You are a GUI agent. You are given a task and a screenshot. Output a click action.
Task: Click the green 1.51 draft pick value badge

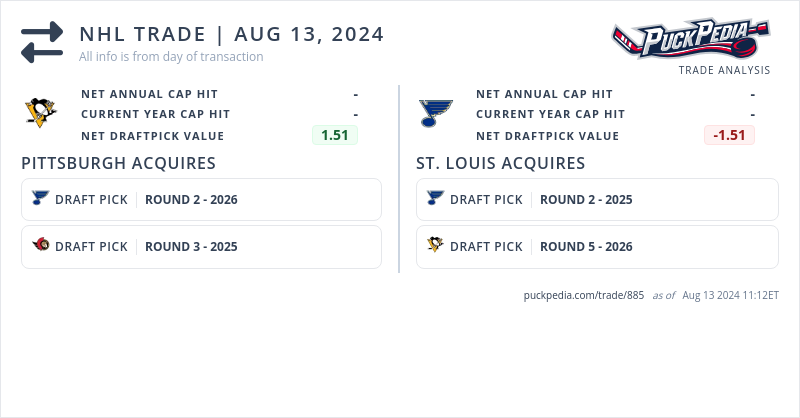click(x=334, y=135)
